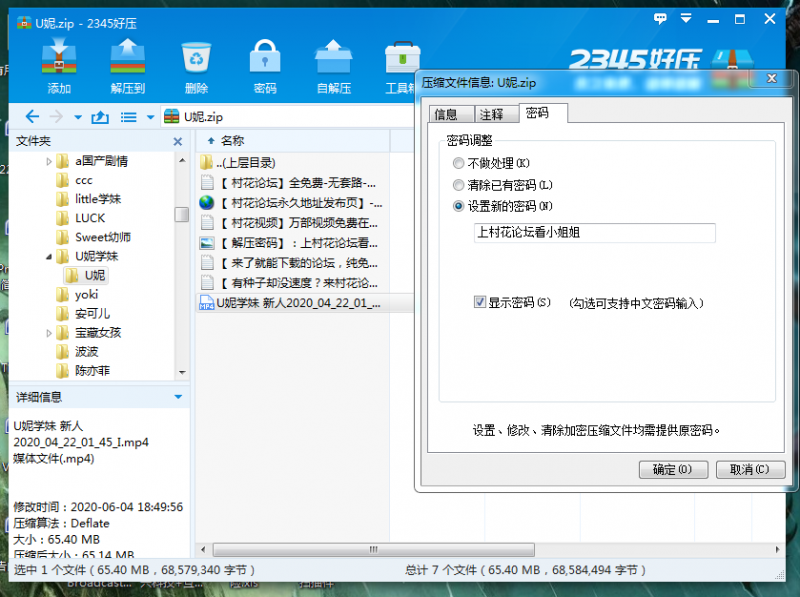Collapse the 详细信息 panel arrow
This screenshot has width=800, height=597.
click(178, 397)
